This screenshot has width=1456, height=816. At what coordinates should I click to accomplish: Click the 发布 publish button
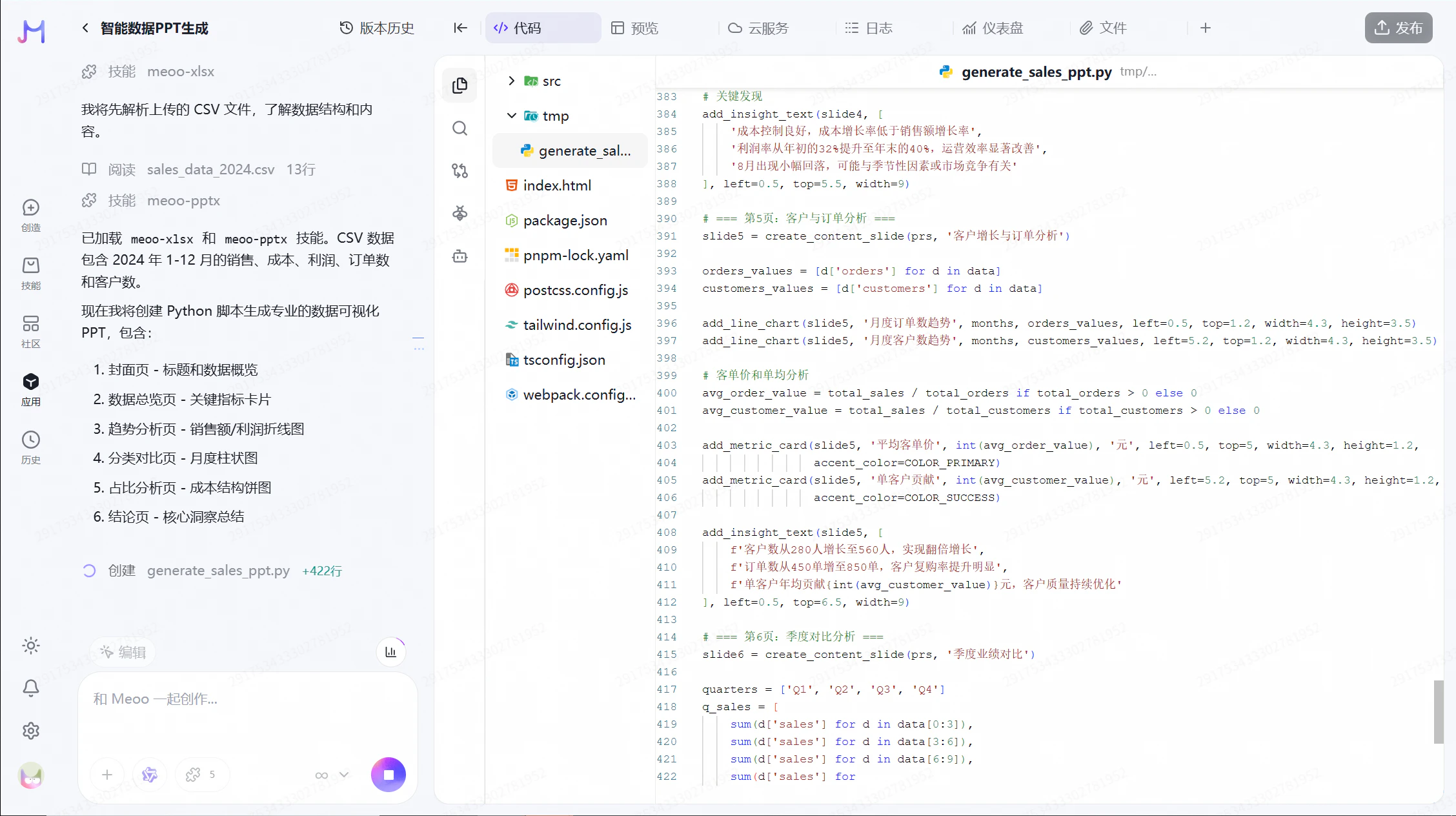pyautogui.click(x=1398, y=28)
